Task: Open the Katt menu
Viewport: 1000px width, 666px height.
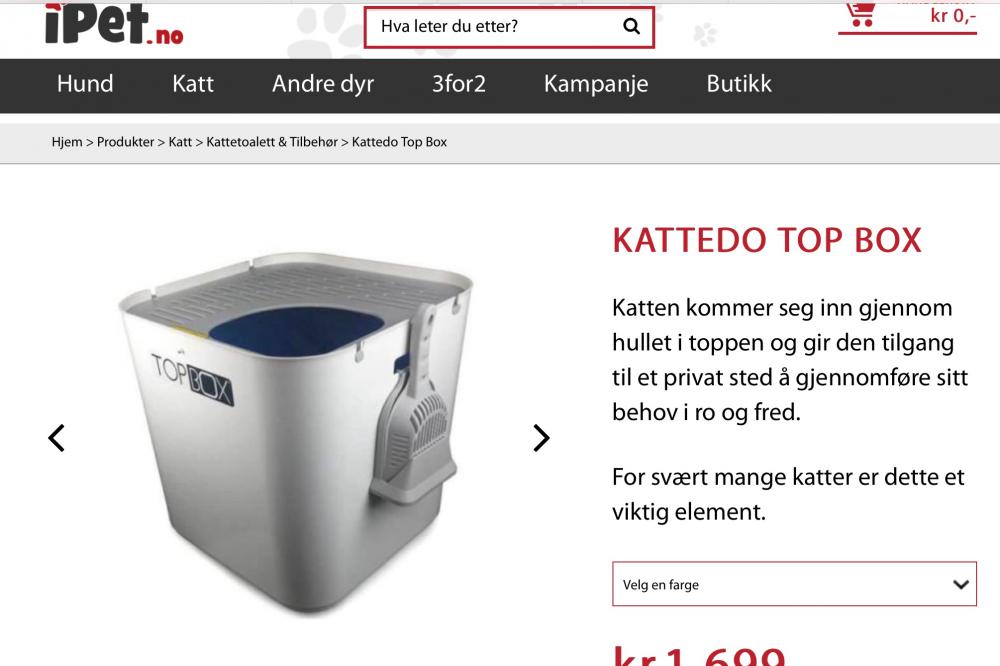Action: coord(193,84)
